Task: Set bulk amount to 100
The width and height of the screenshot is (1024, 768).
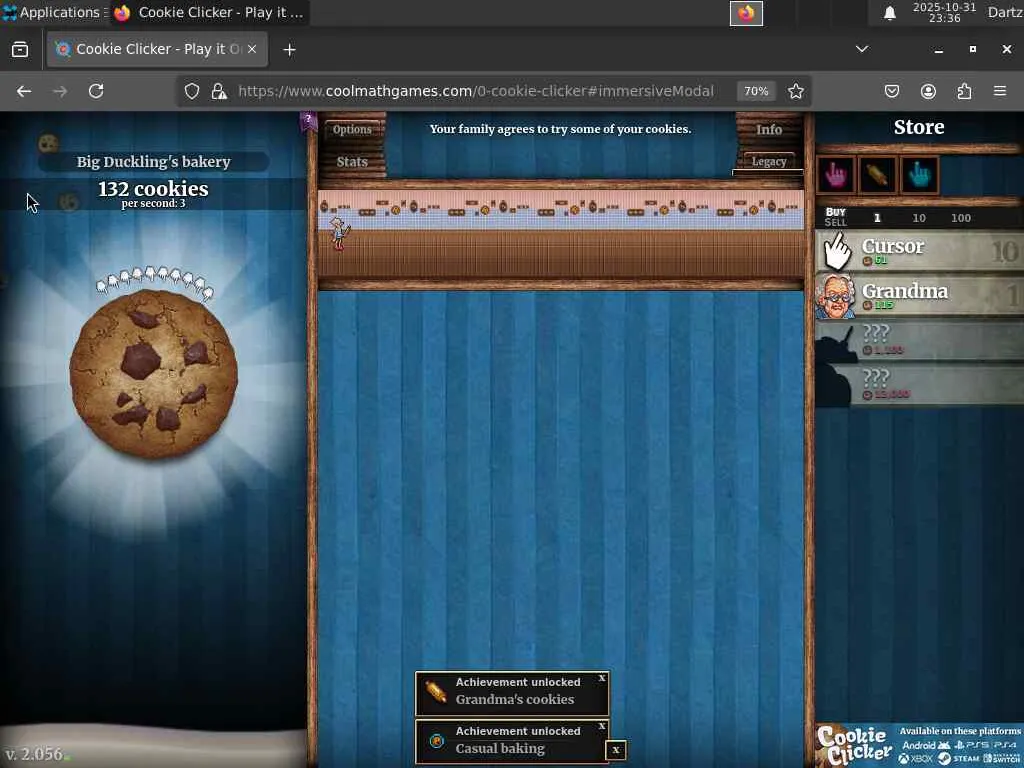Action: [961, 218]
